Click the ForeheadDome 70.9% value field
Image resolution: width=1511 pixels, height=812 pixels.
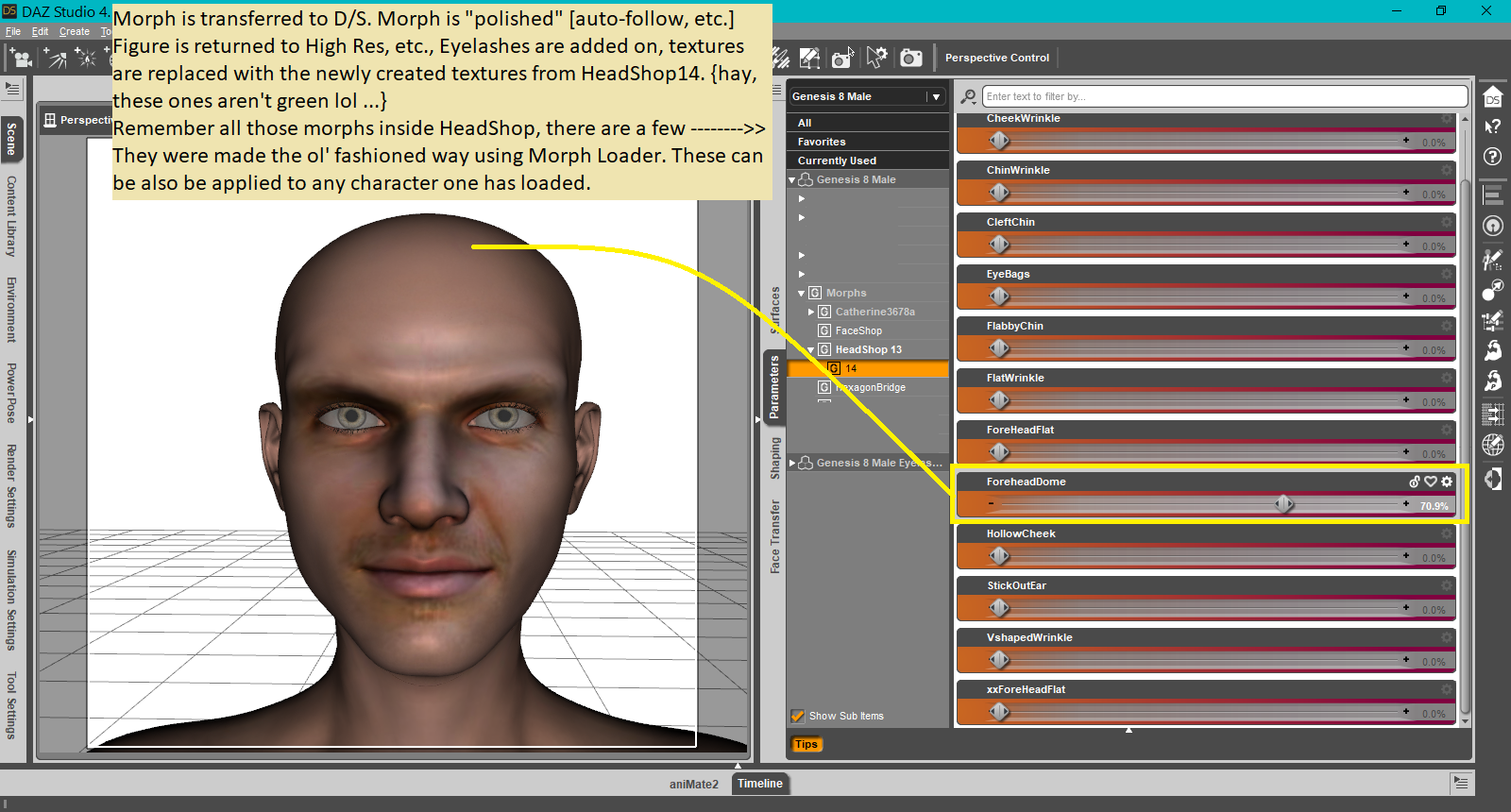click(x=1434, y=506)
